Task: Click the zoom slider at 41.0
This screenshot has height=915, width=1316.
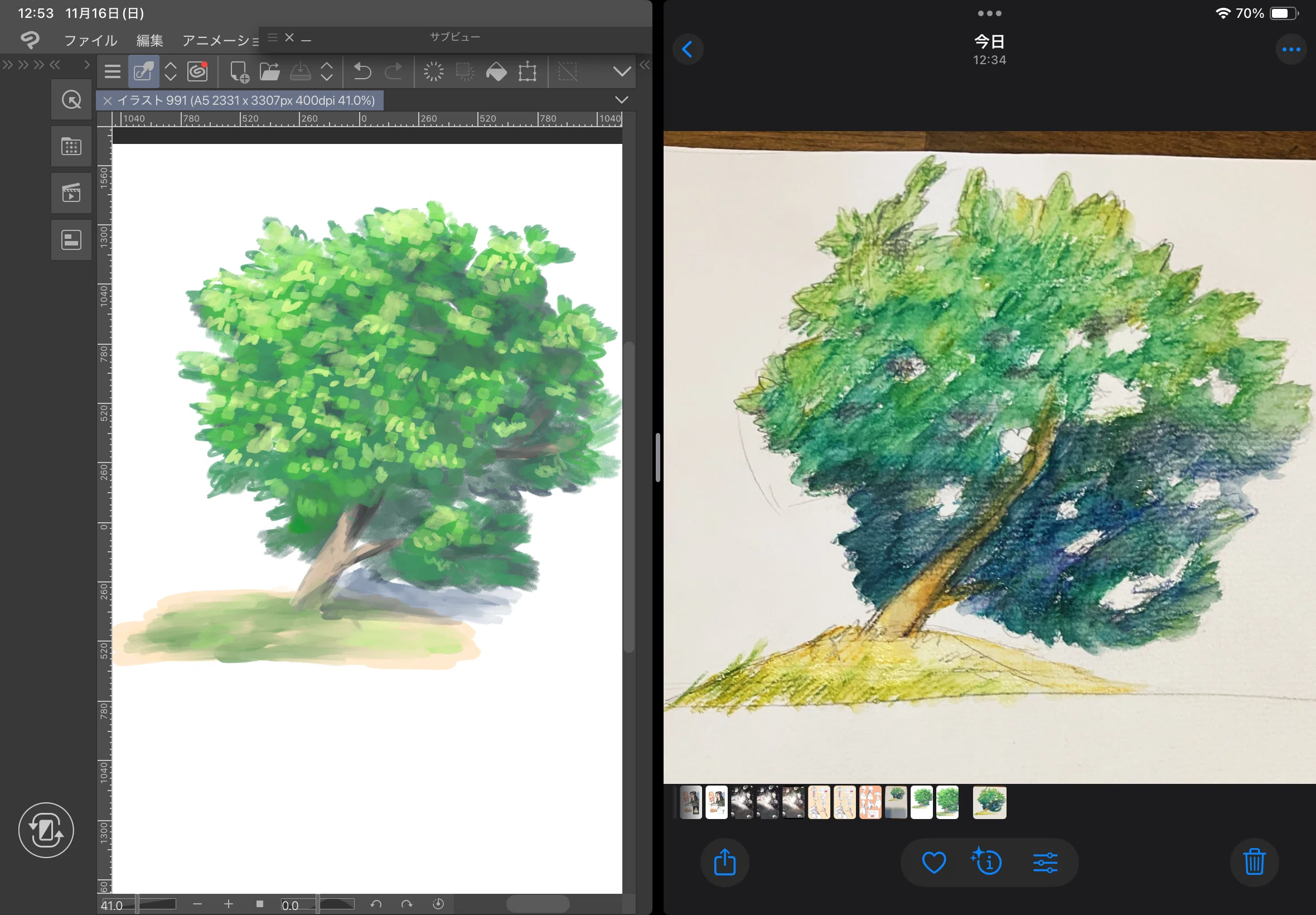Action: click(x=138, y=905)
